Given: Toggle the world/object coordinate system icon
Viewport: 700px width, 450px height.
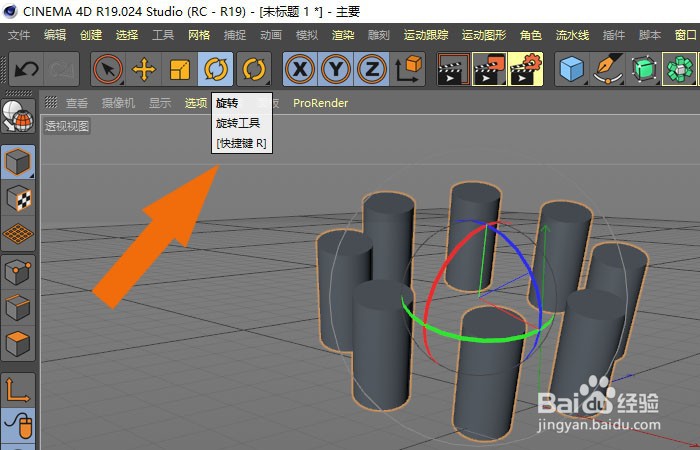Looking at the screenshot, I should click(x=408, y=69).
